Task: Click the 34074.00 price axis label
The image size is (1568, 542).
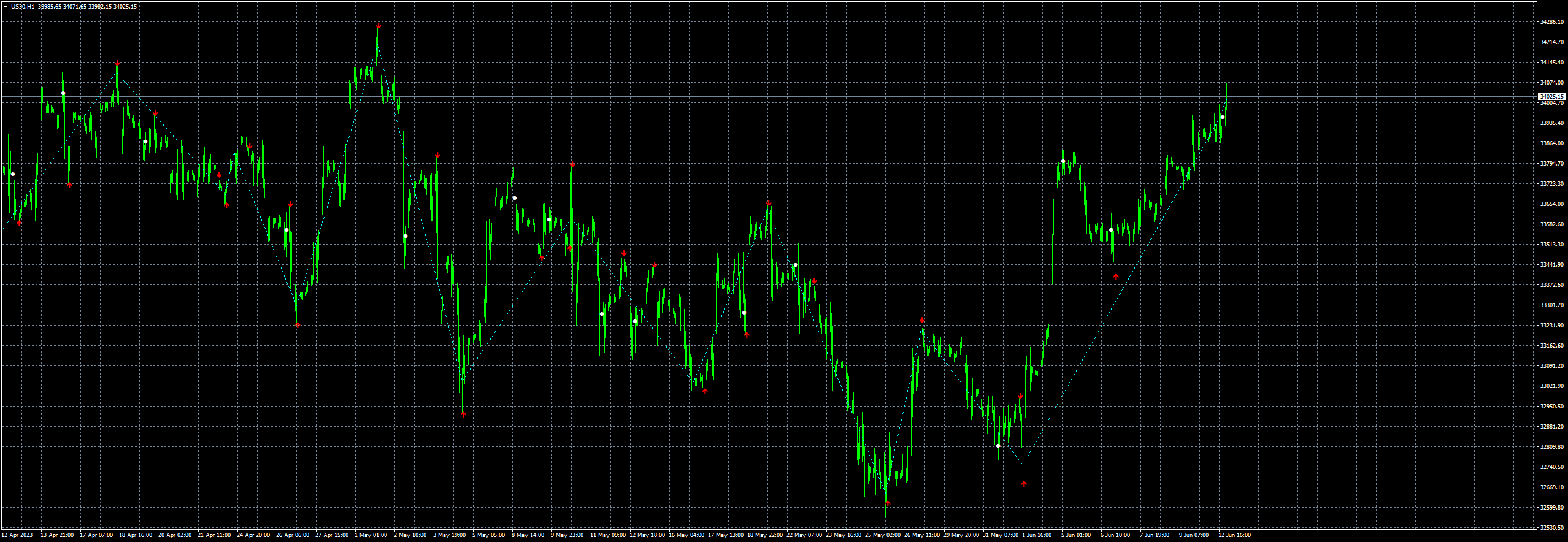Action: pos(1552,83)
